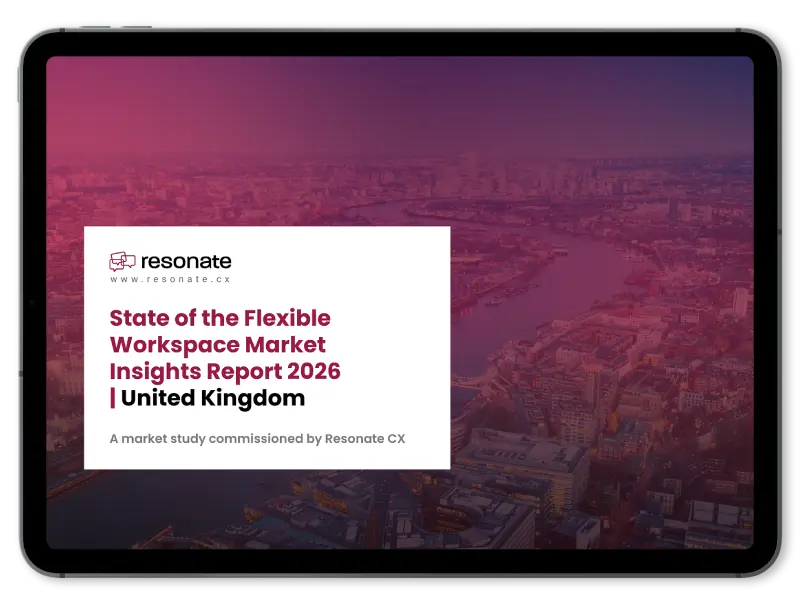Click the word 'Flexible' in the title

286,319
